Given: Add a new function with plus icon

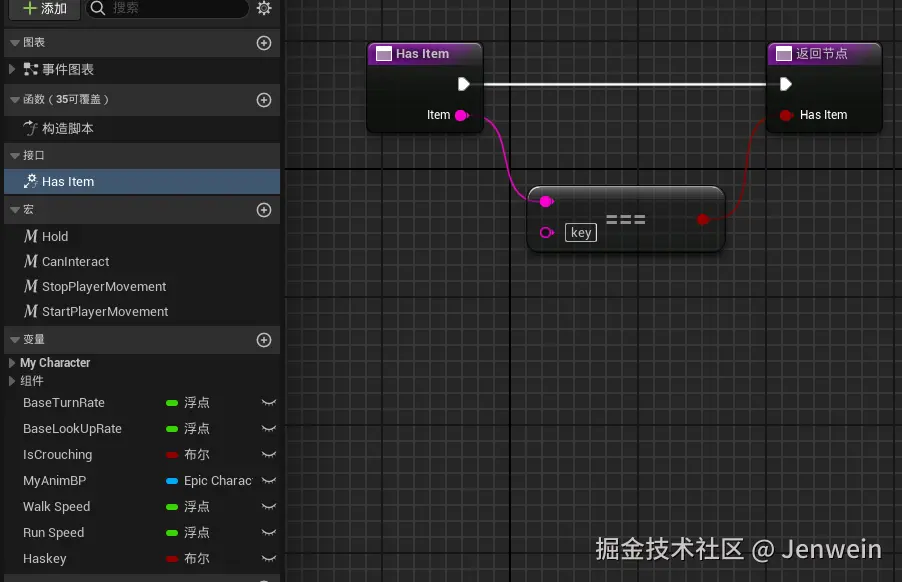Looking at the screenshot, I should pyautogui.click(x=264, y=100).
